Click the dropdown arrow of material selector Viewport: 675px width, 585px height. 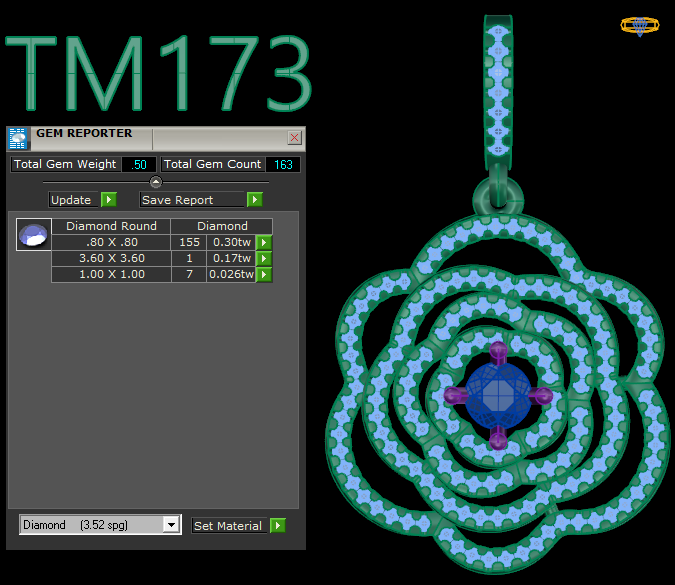click(171, 525)
